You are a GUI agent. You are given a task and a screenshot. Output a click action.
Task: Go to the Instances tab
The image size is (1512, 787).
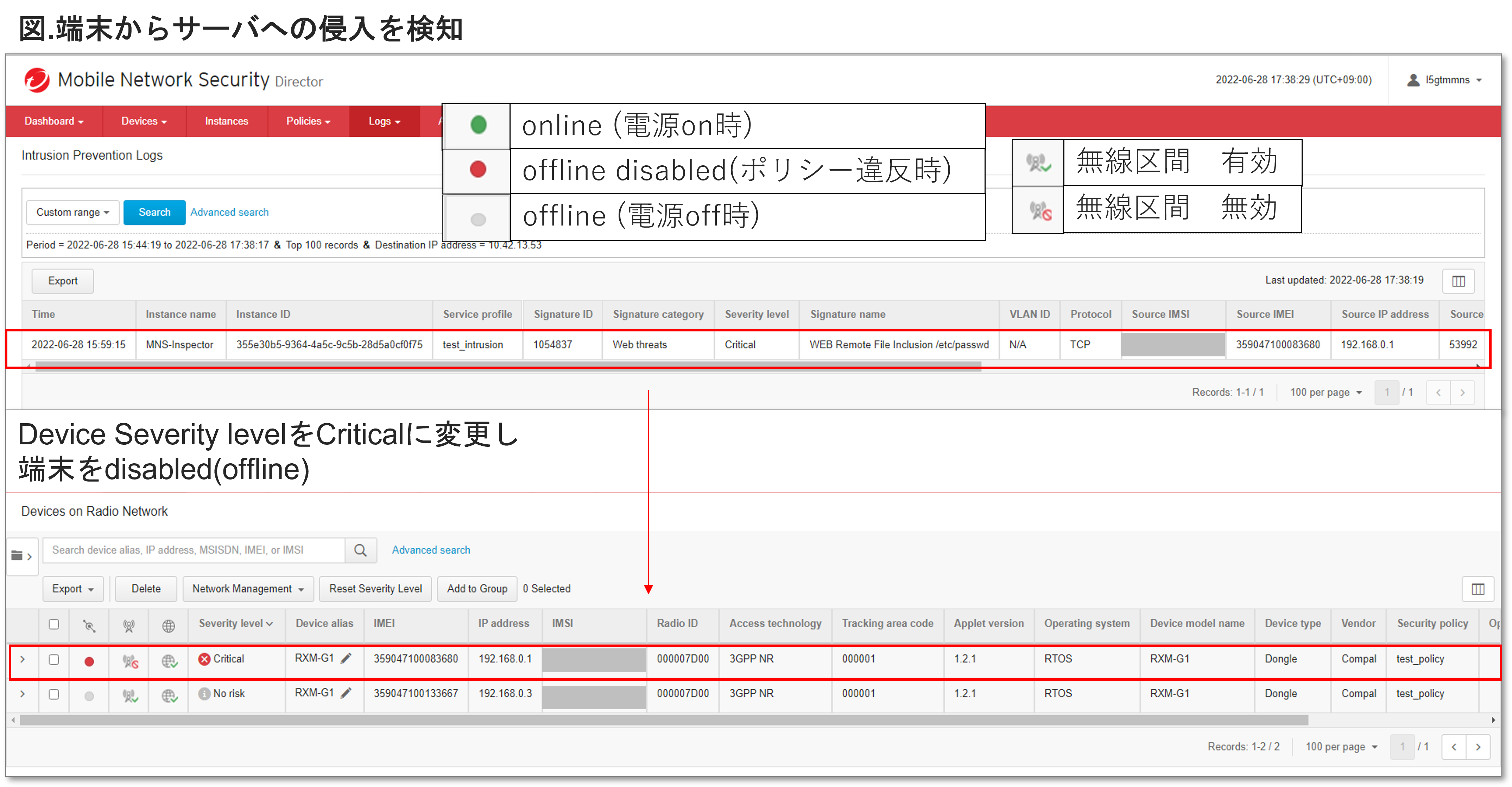click(x=226, y=121)
